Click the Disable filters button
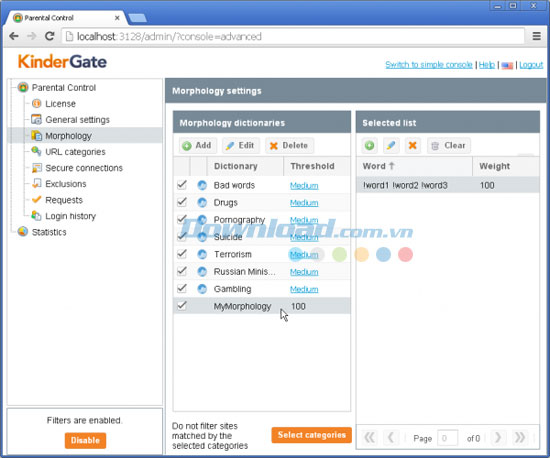550x458 pixels. (85, 440)
